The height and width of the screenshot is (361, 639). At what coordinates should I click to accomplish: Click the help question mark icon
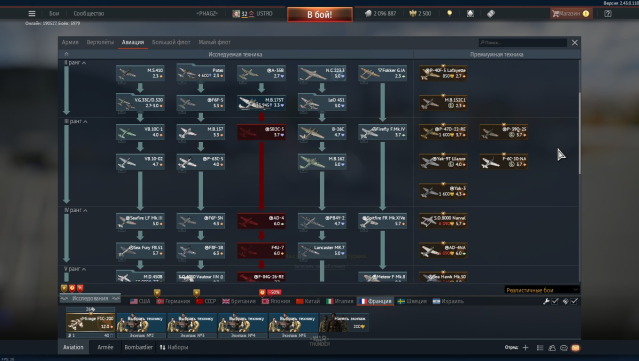coord(608,13)
